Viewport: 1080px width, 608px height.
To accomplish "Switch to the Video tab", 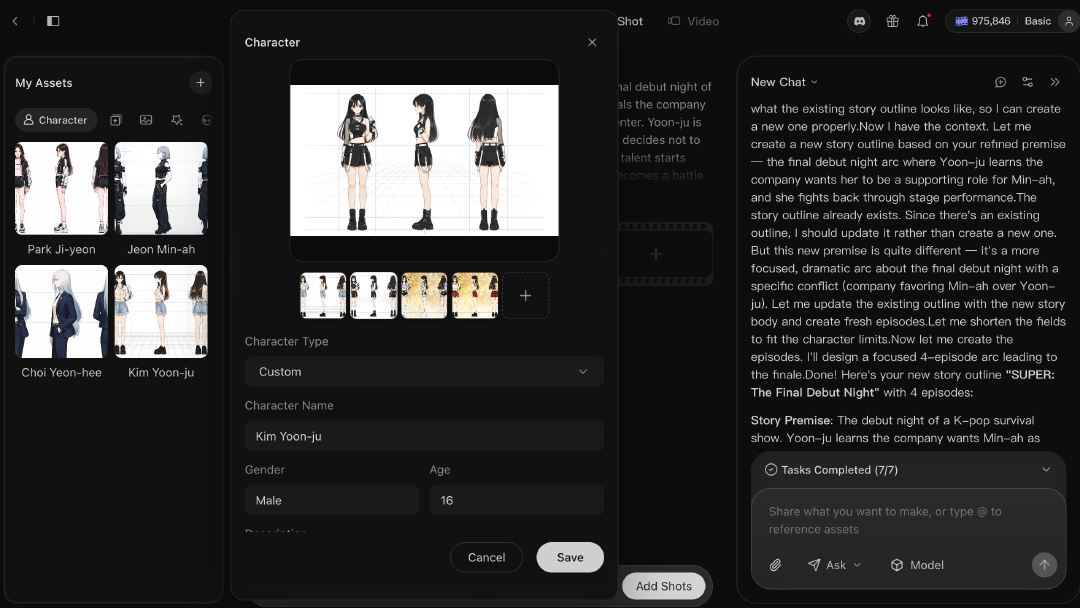I will tap(694, 21).
